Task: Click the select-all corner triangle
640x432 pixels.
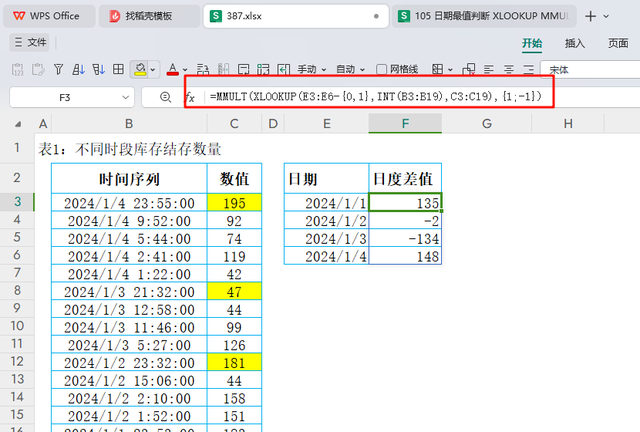Action: click(x=18, y=124)
